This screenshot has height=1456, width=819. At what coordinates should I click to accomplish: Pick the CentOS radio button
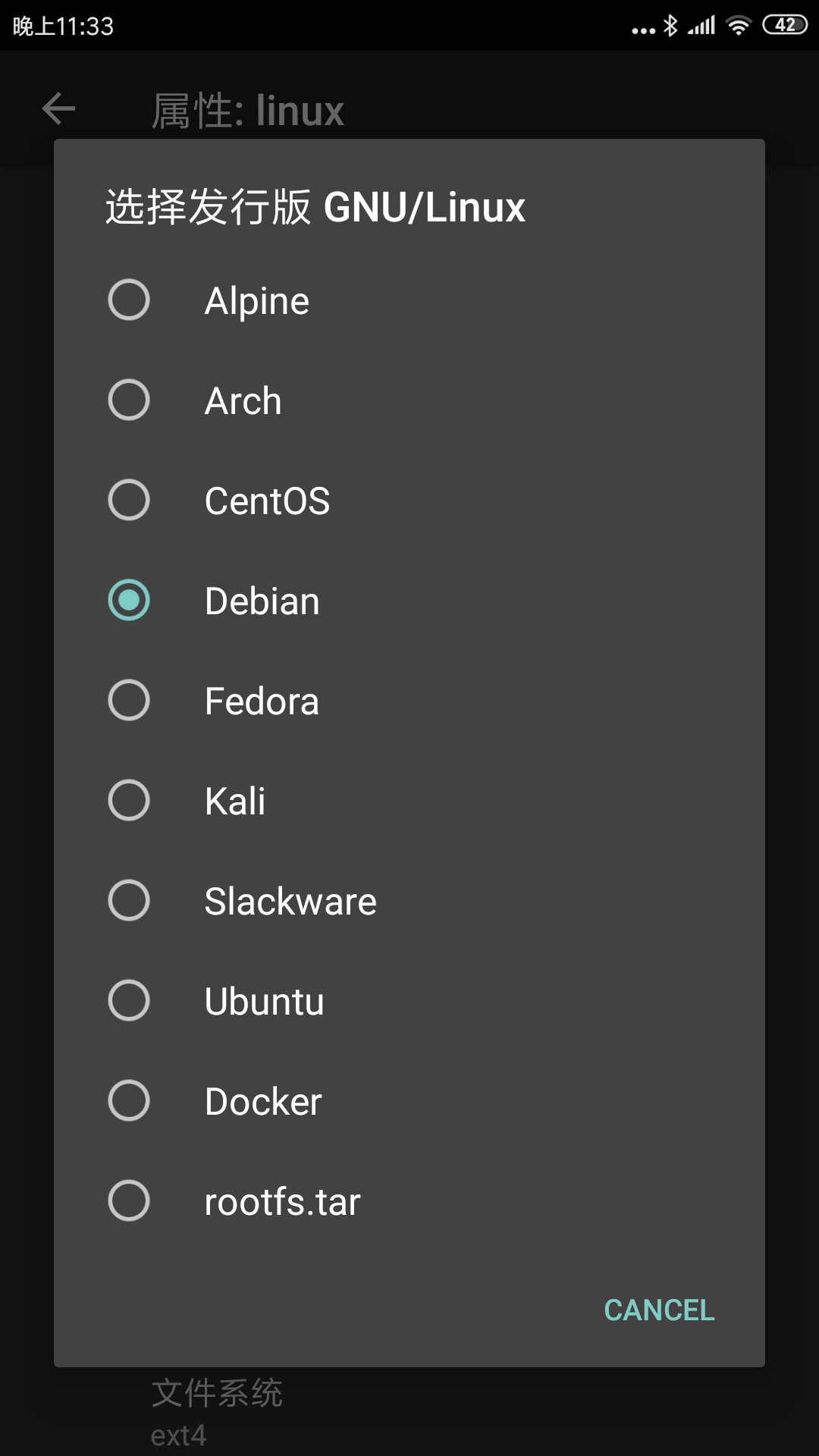click(129, 500)
